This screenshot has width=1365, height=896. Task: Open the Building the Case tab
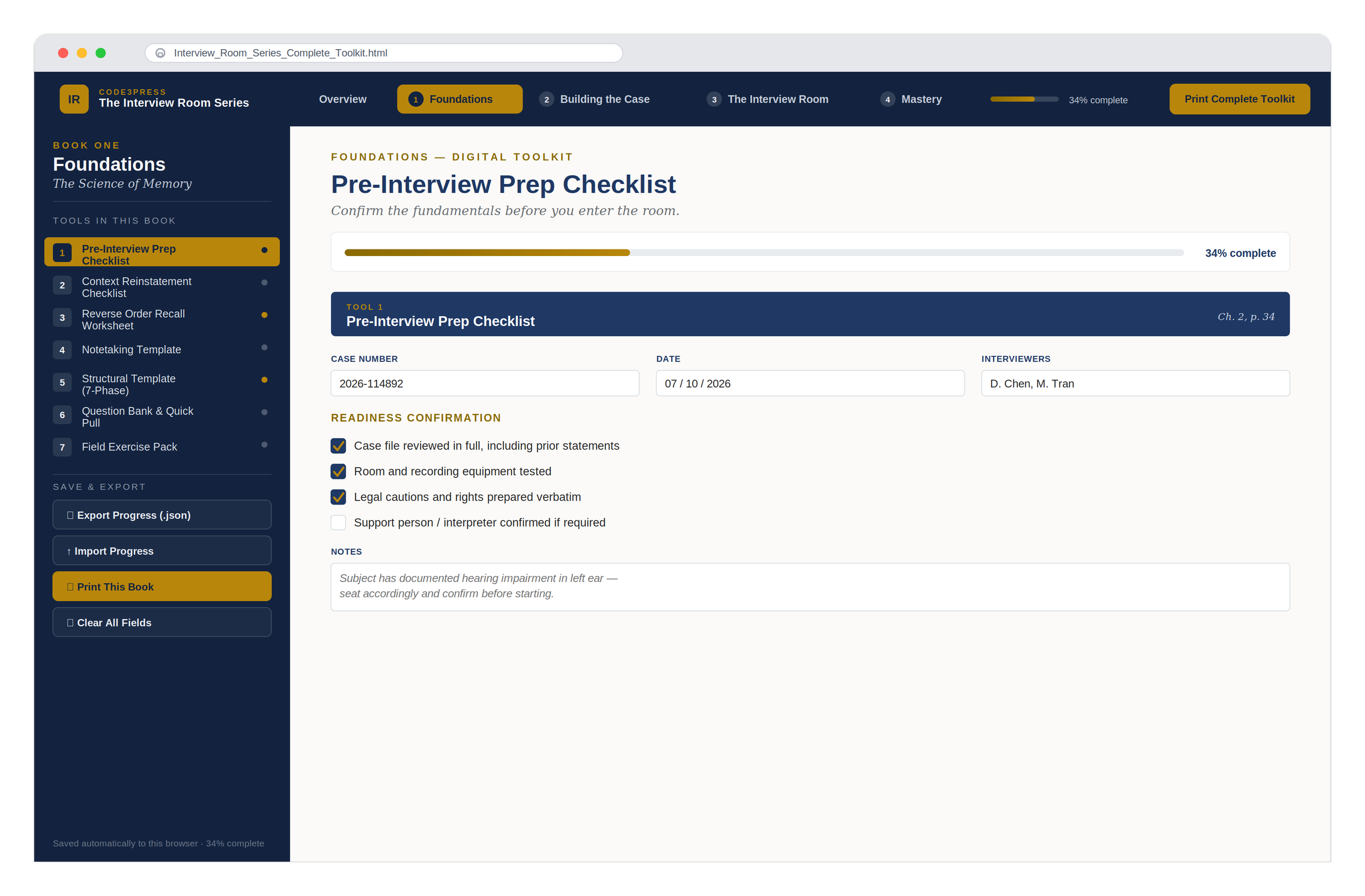[594, 99]
